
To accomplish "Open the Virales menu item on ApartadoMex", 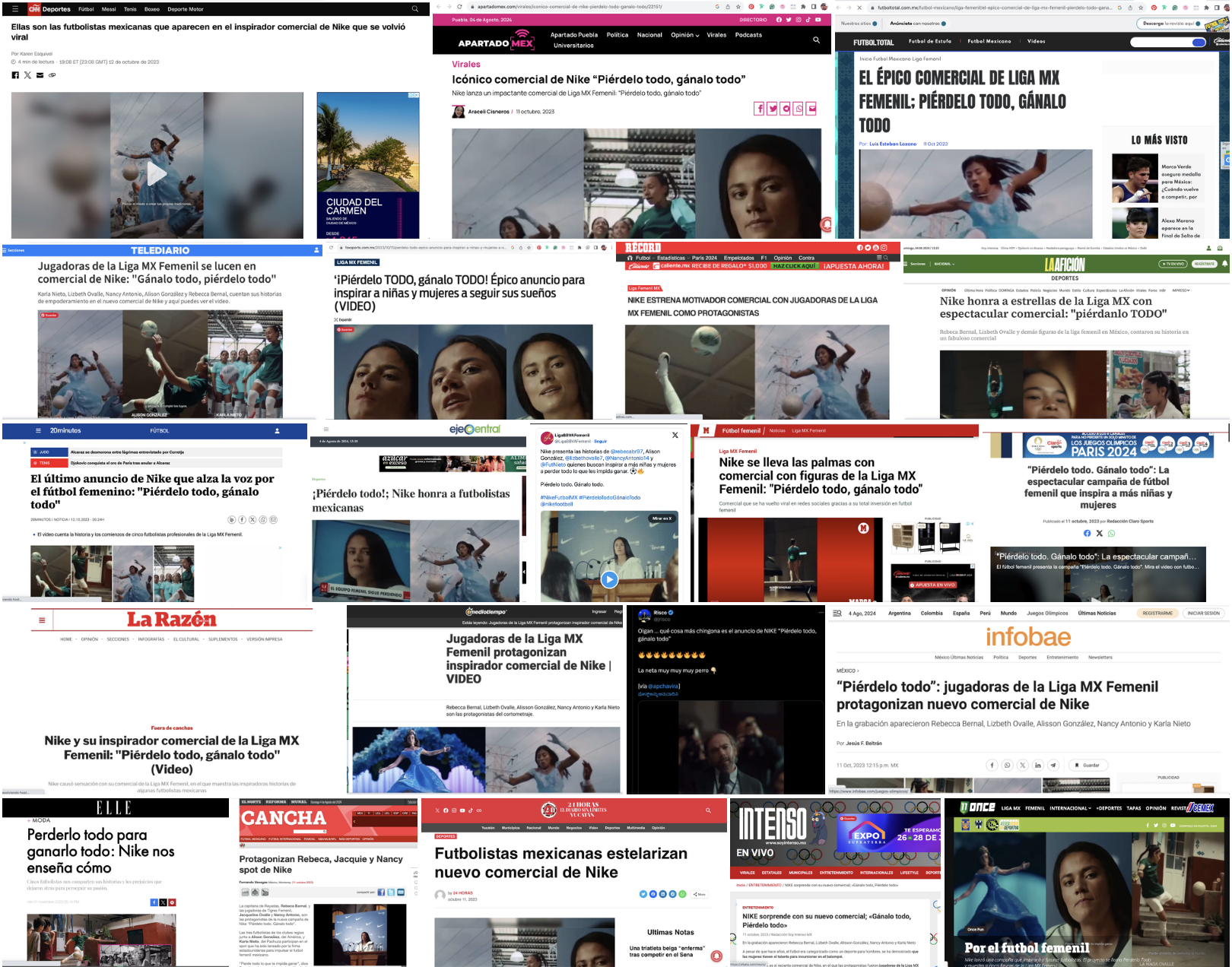I will click(x=716, y=35).
